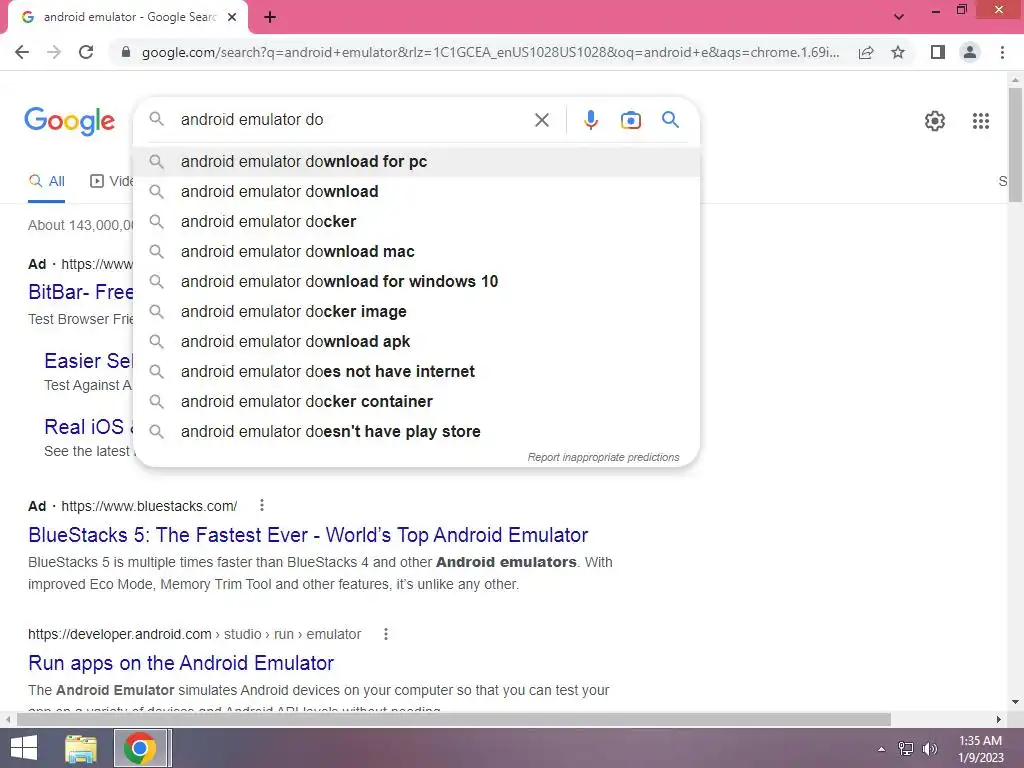The height and width of the screenshot is (768, 1024).
Task: Open the taskbar clock and date
Action: (x=980, y=749)
